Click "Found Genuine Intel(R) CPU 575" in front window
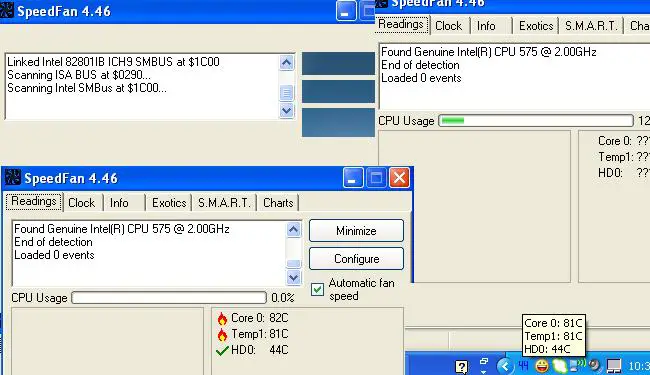Viewport: 650px width, 375px height. (x=121, y=229)
